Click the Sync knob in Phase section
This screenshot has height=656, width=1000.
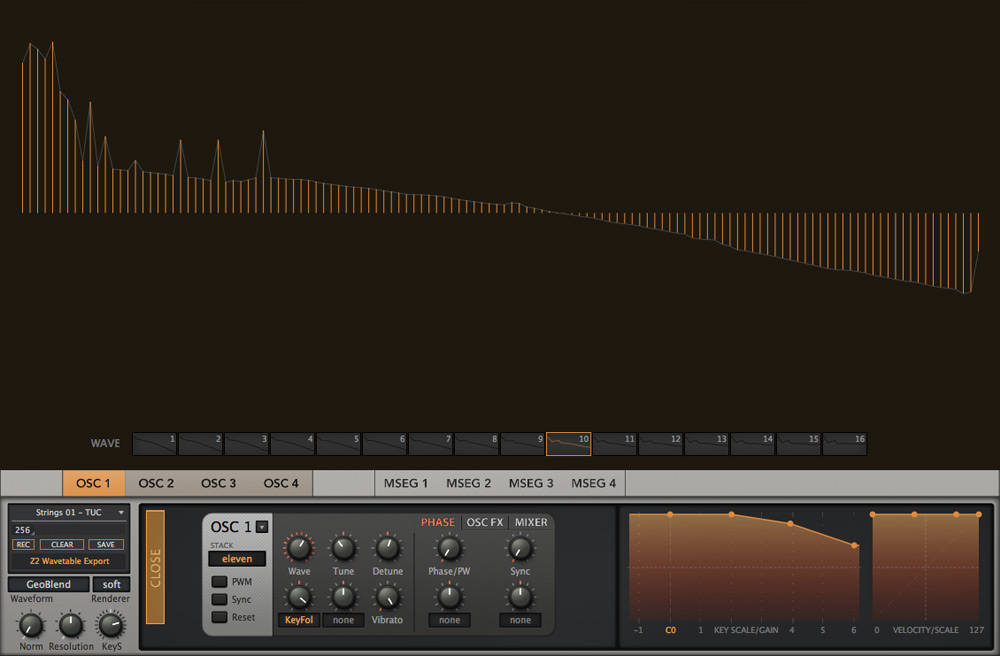coord(520,547)
